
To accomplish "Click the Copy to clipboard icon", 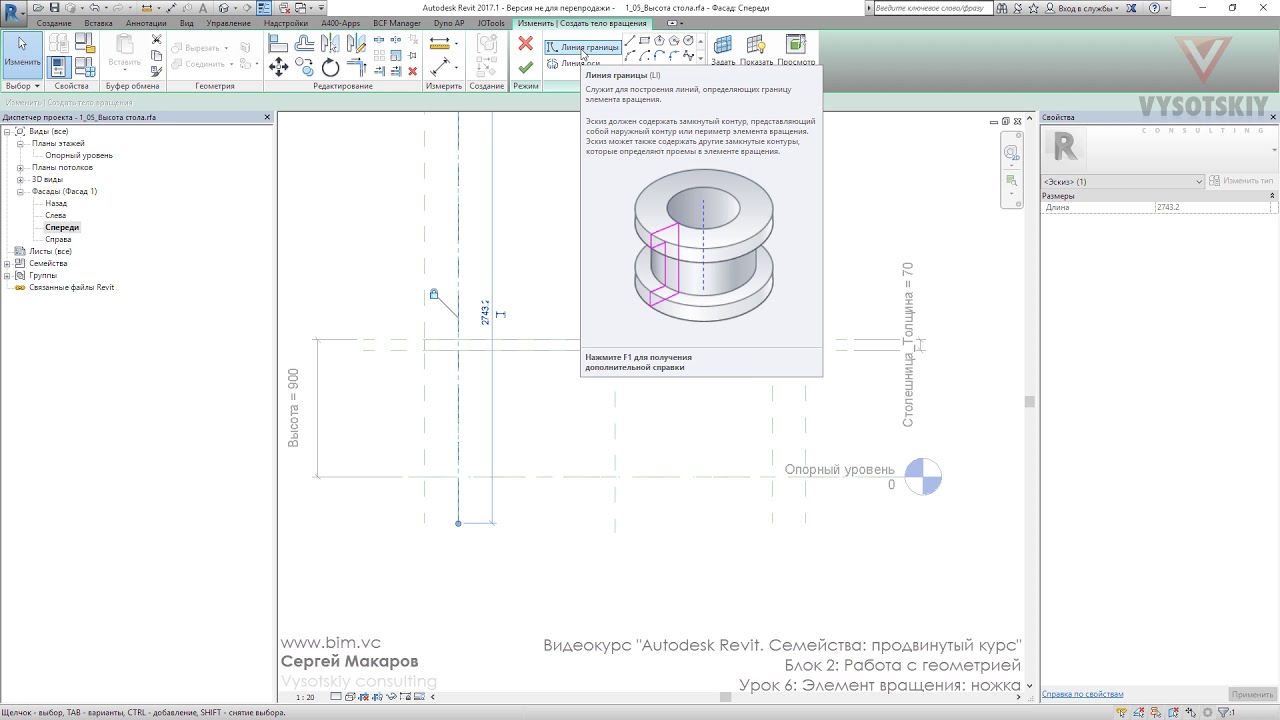I will coord(156,56).
